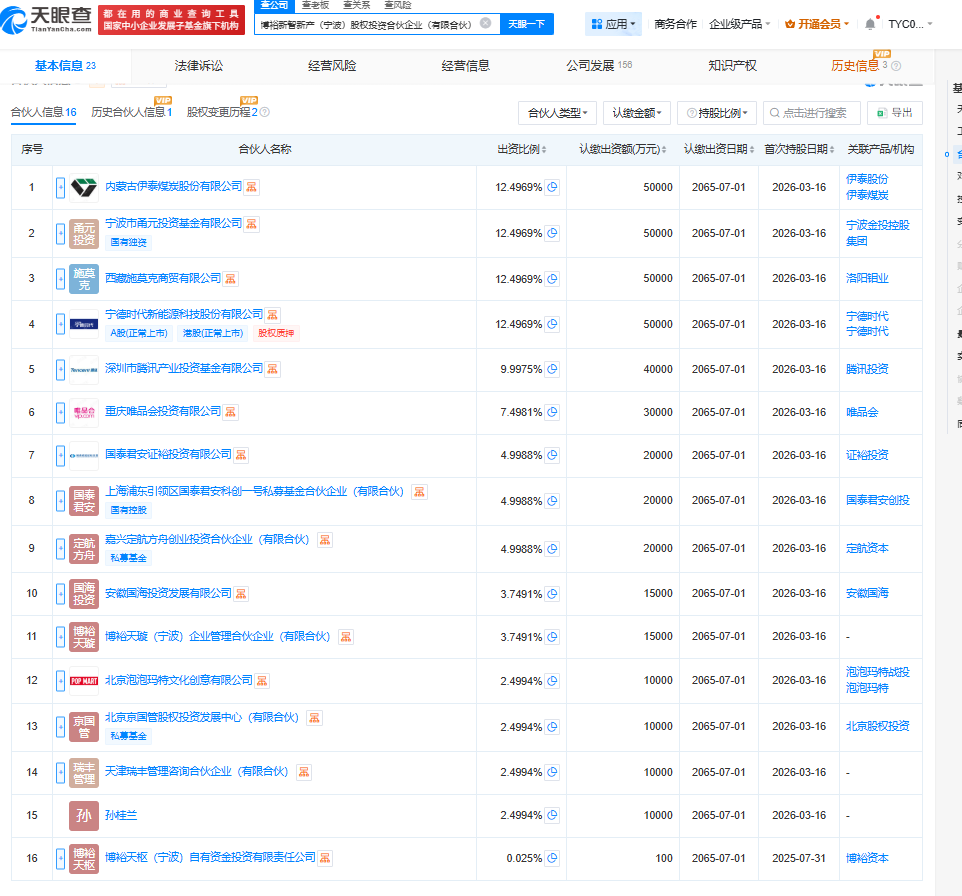The image size is (962, 896).
Task: Open the 开通会员 dropdown
Action: (817, 24)
